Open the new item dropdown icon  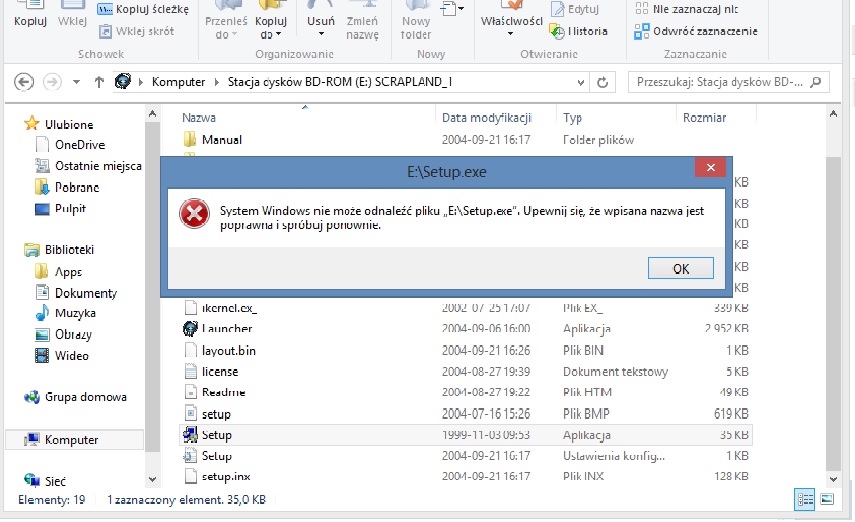[452, 9]
